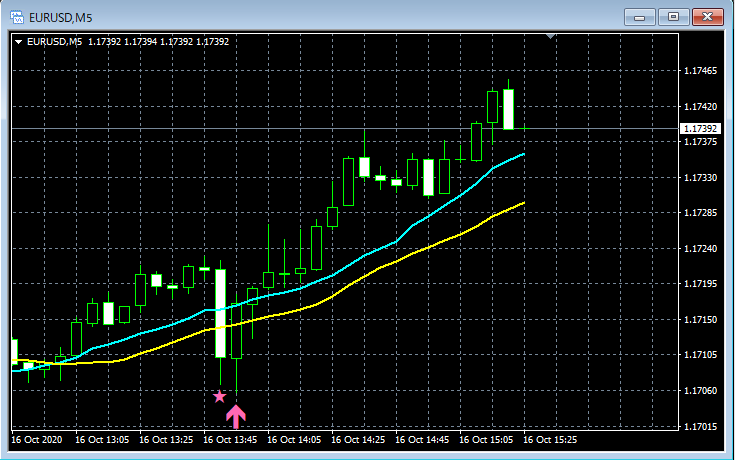Click the EURUSD,M5 title bar text
Viewport: 735px width, 460px height.
60,18
